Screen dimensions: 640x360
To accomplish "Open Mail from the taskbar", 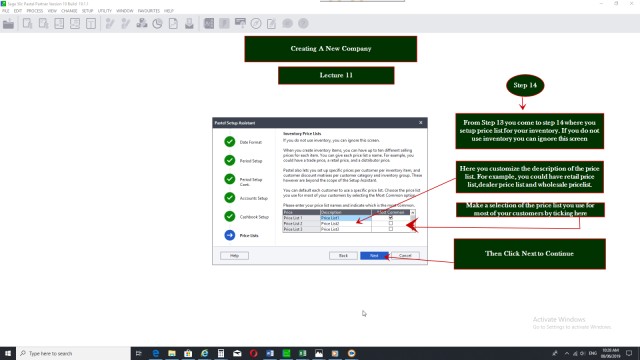I will tap(237, 353).
